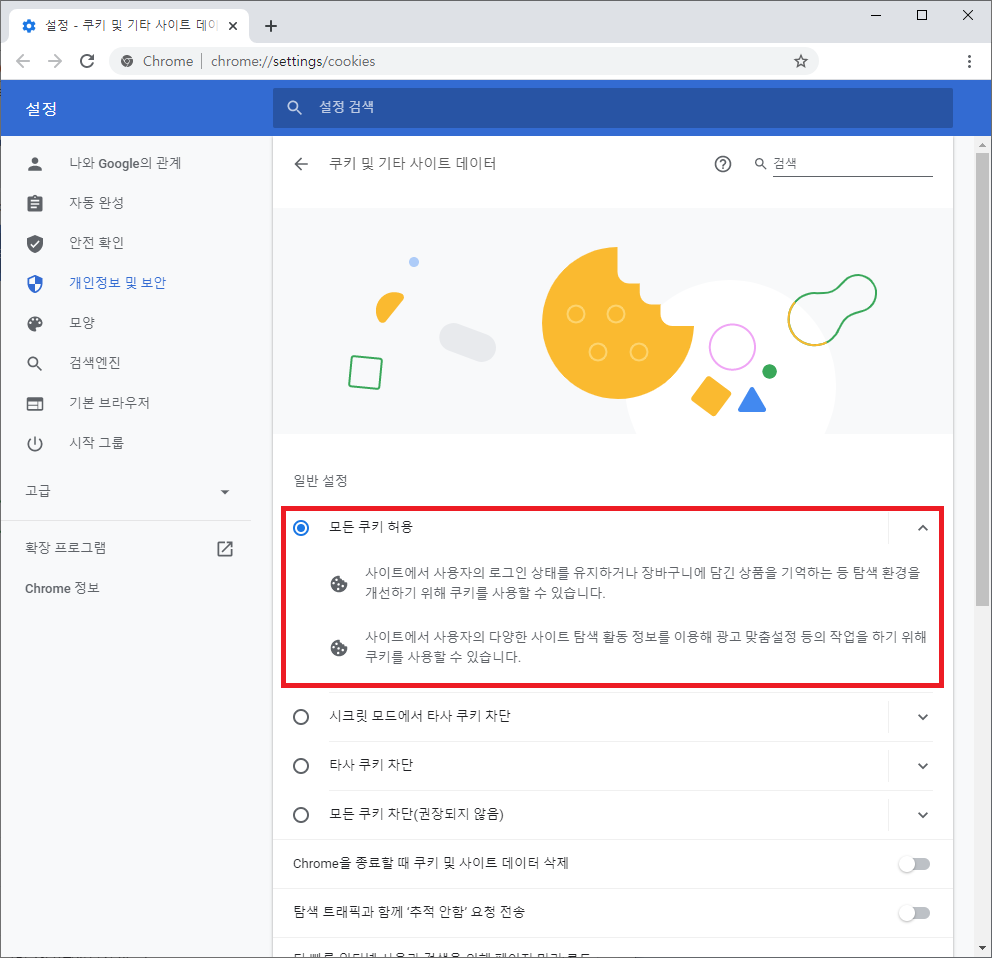The height and width of the screenshot is (958, 992).
Task: Expand 시크릿 모드에서 타사 쿠키 차단 chevron
Action: click(x=923, y=717)
